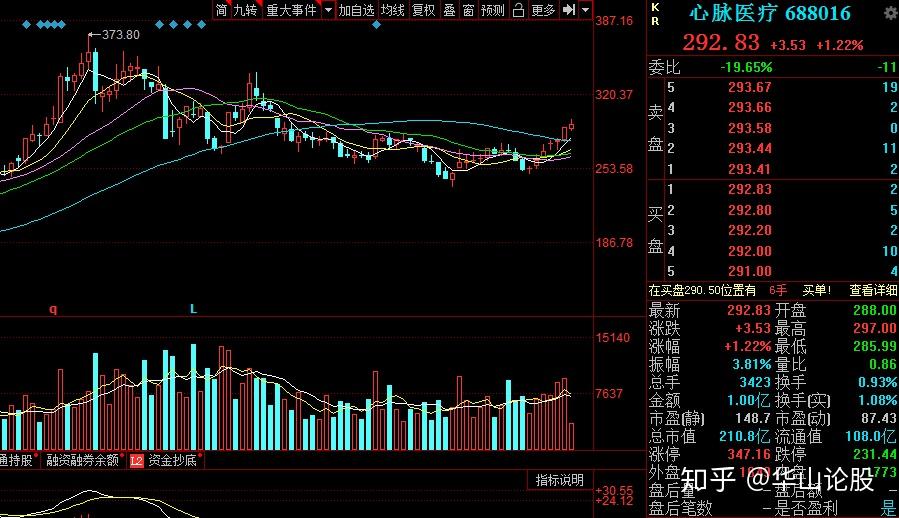The height and width of the screenshot is (518, 899).
Task: Click 加自选 to add to watchlist
Action: click(x=356, y=10)
